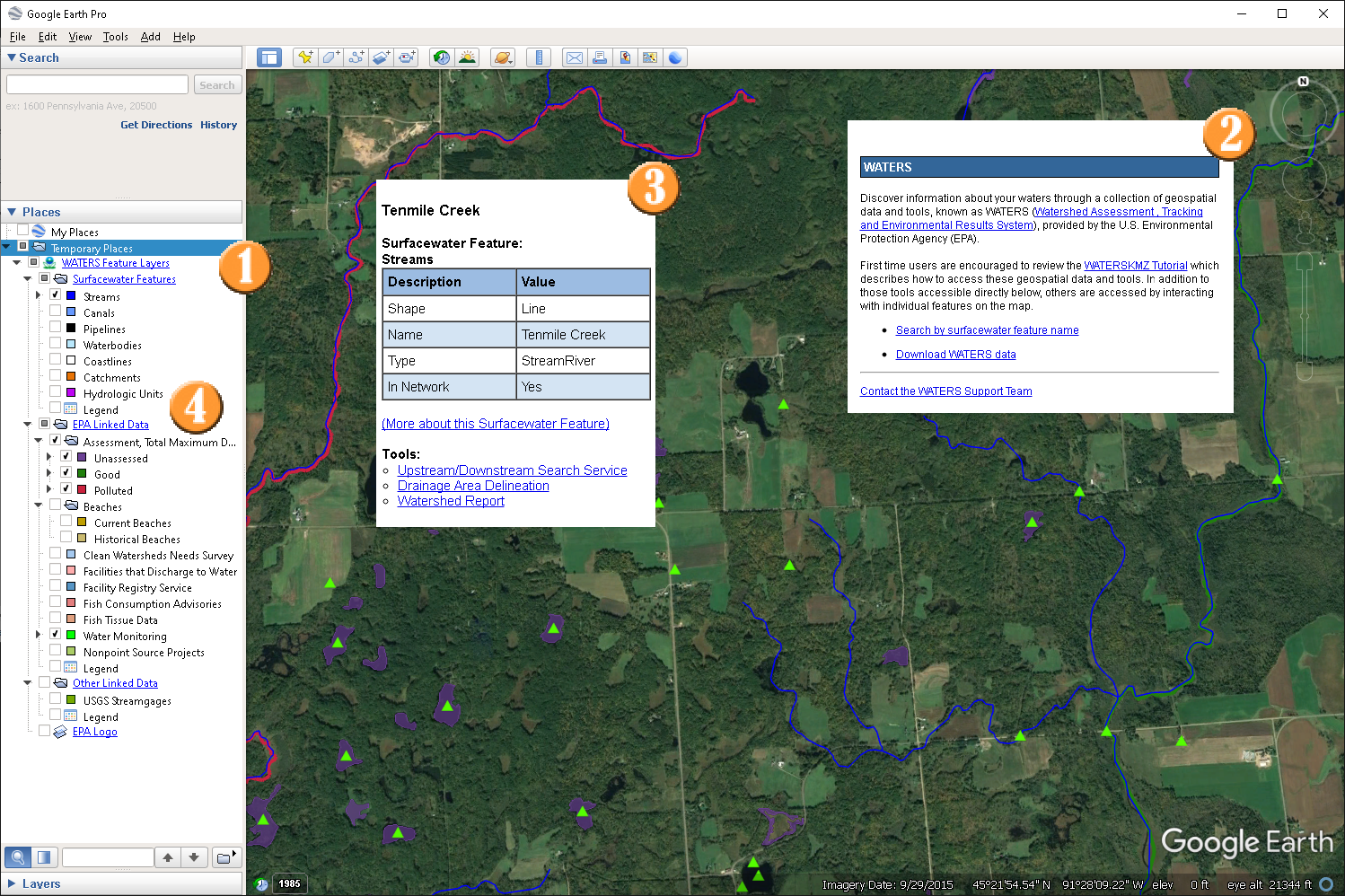Click the historical imagery clock on map
The width and height of the screenshot is (1345, 896).
click(x=261, y=884)
